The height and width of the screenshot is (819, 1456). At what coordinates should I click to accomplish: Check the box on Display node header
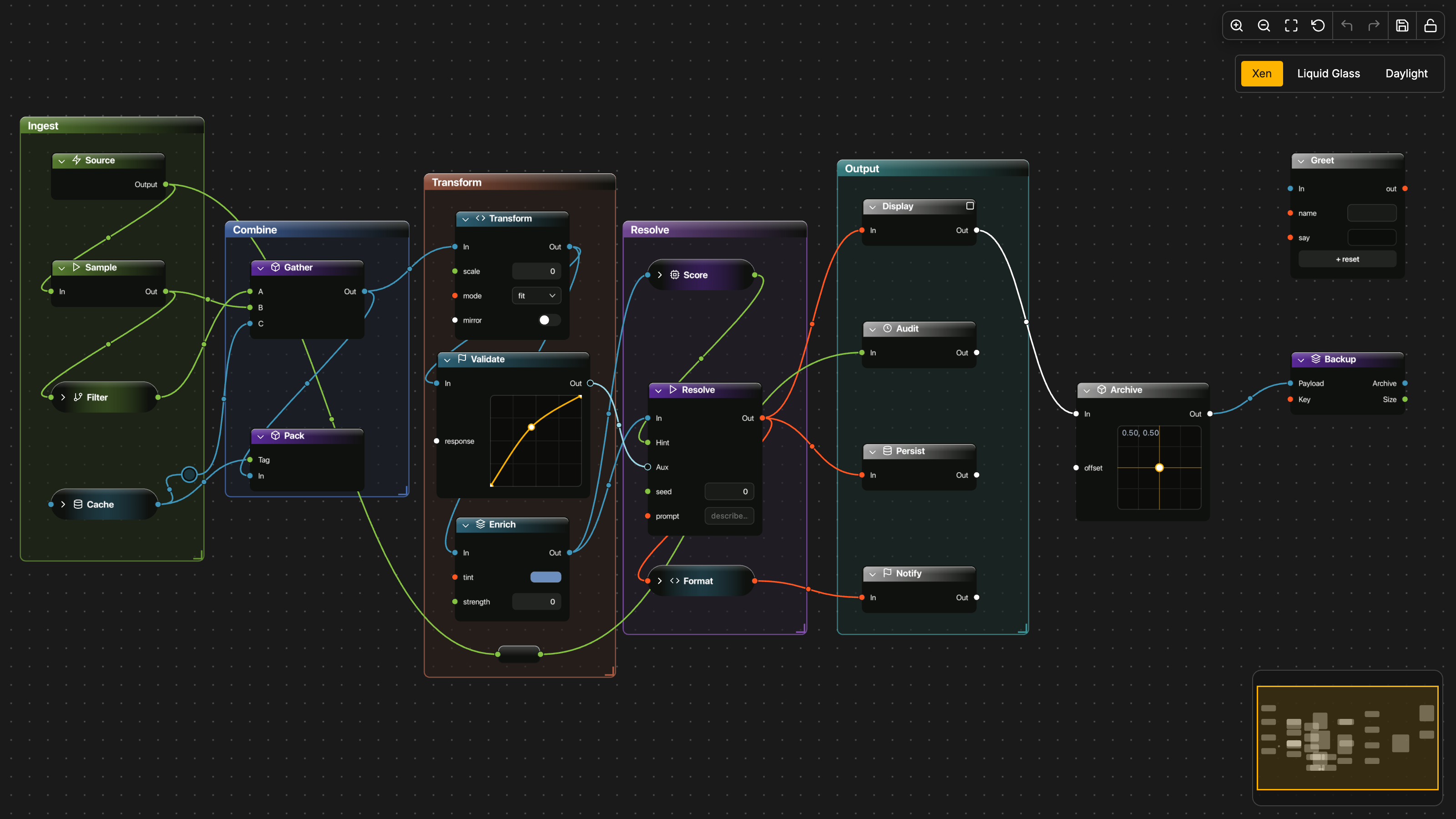click(x=970, y=206)
